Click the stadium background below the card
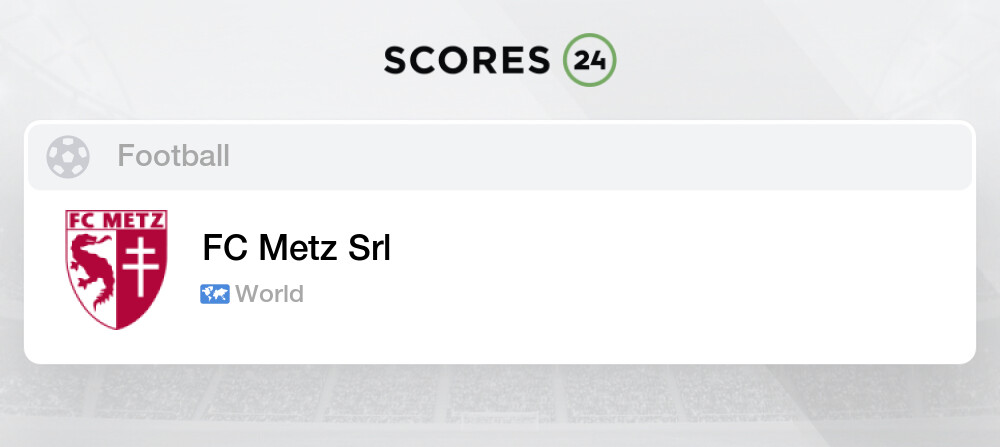 (500, 408)
